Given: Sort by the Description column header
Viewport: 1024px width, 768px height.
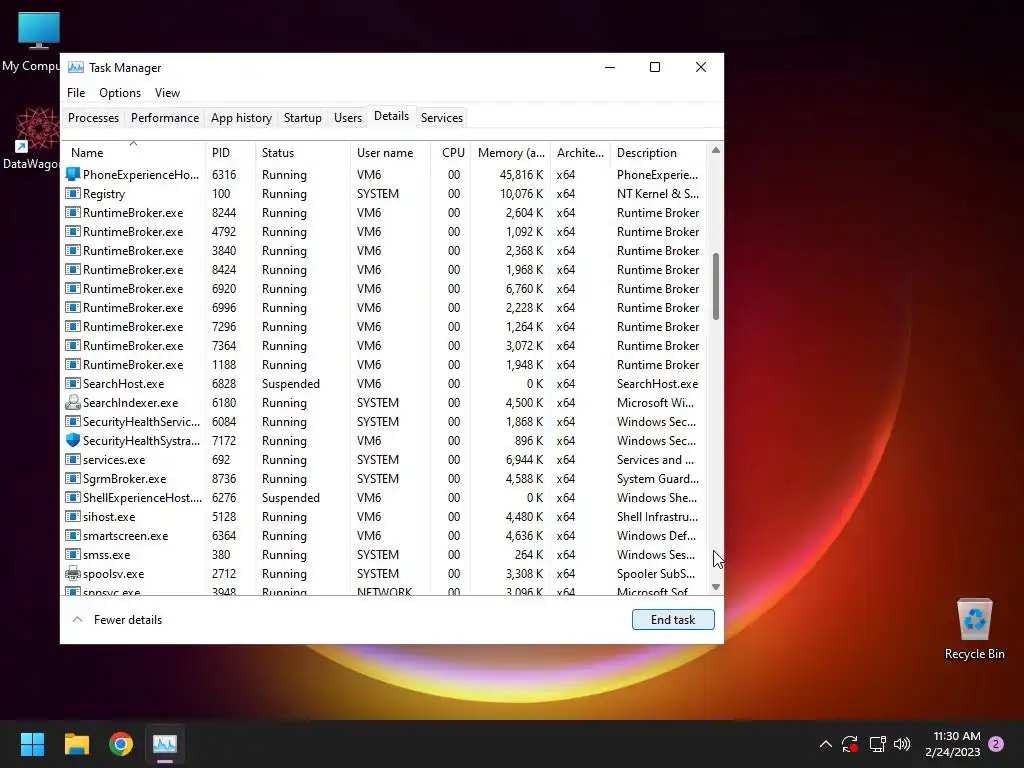Looking at the screenshot, I should pos(658,153).
